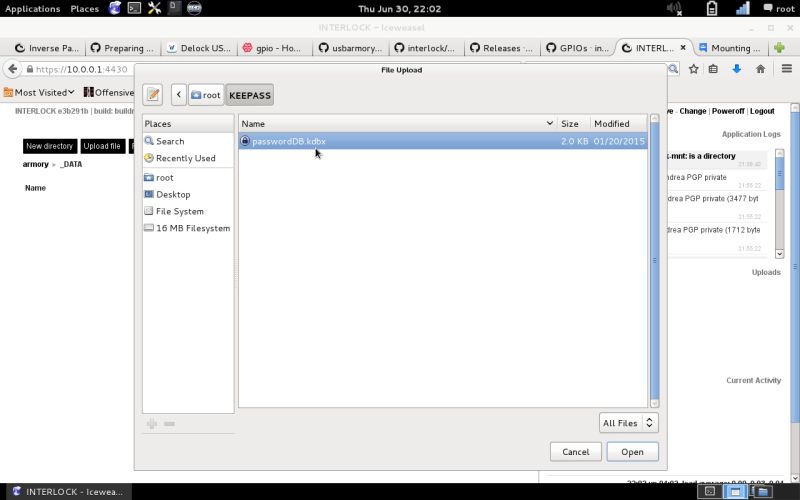Open a new tab with the green plus icon
The width and height of the screenshot is (800, 500).
coord(779,47)
